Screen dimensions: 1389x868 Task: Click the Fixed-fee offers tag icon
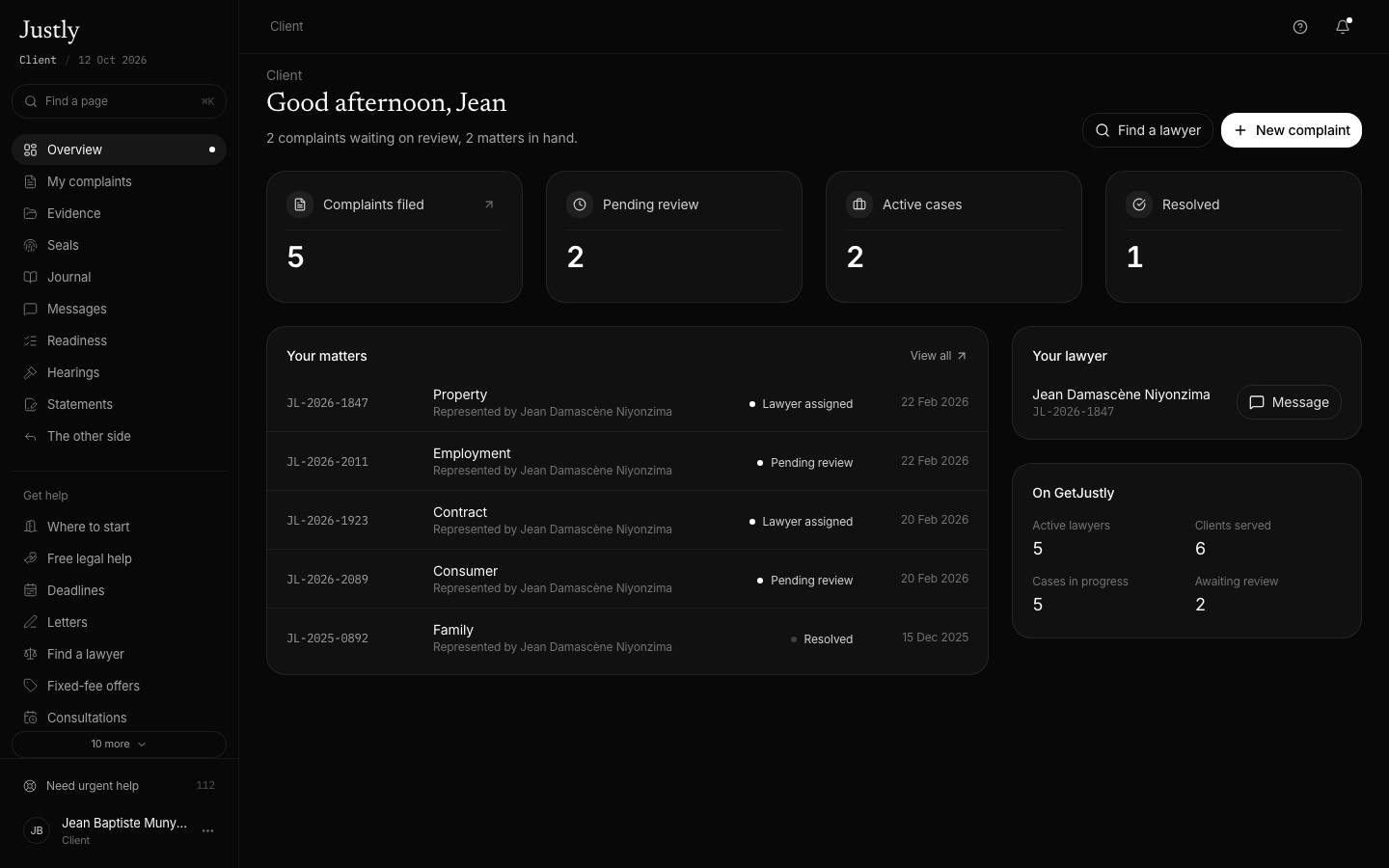pos(31,687)
